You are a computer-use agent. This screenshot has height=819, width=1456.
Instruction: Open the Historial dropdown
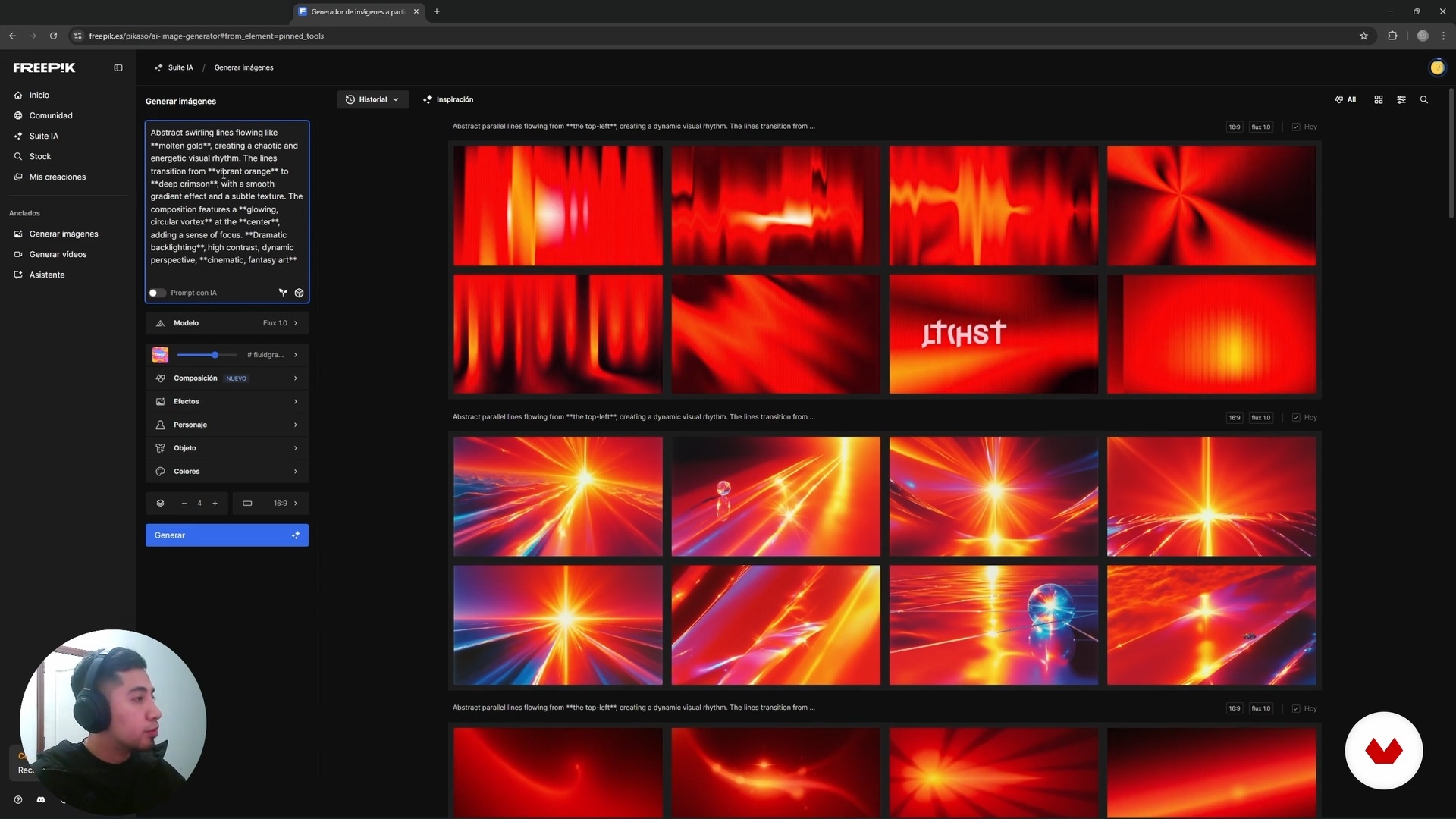tap(372, 99)
